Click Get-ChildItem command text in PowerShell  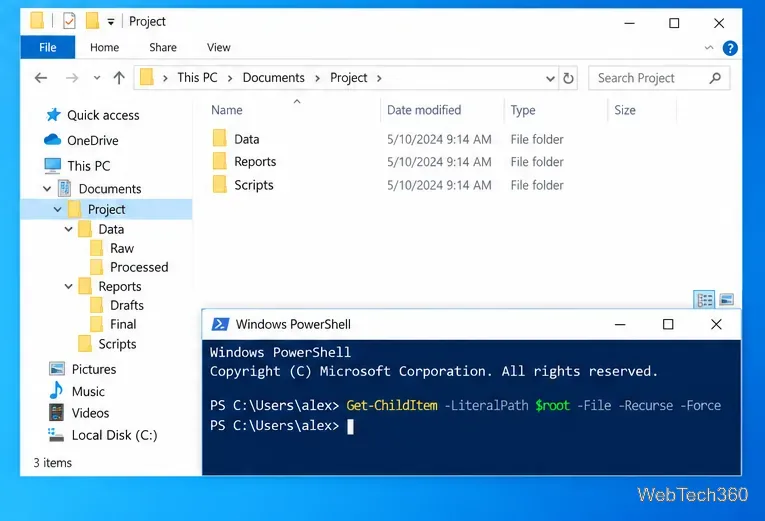click(392, 405)
